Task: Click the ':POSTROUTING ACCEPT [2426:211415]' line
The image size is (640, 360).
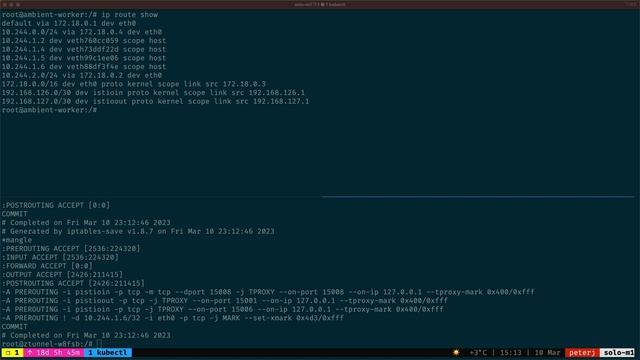Action: click(73, 283)
